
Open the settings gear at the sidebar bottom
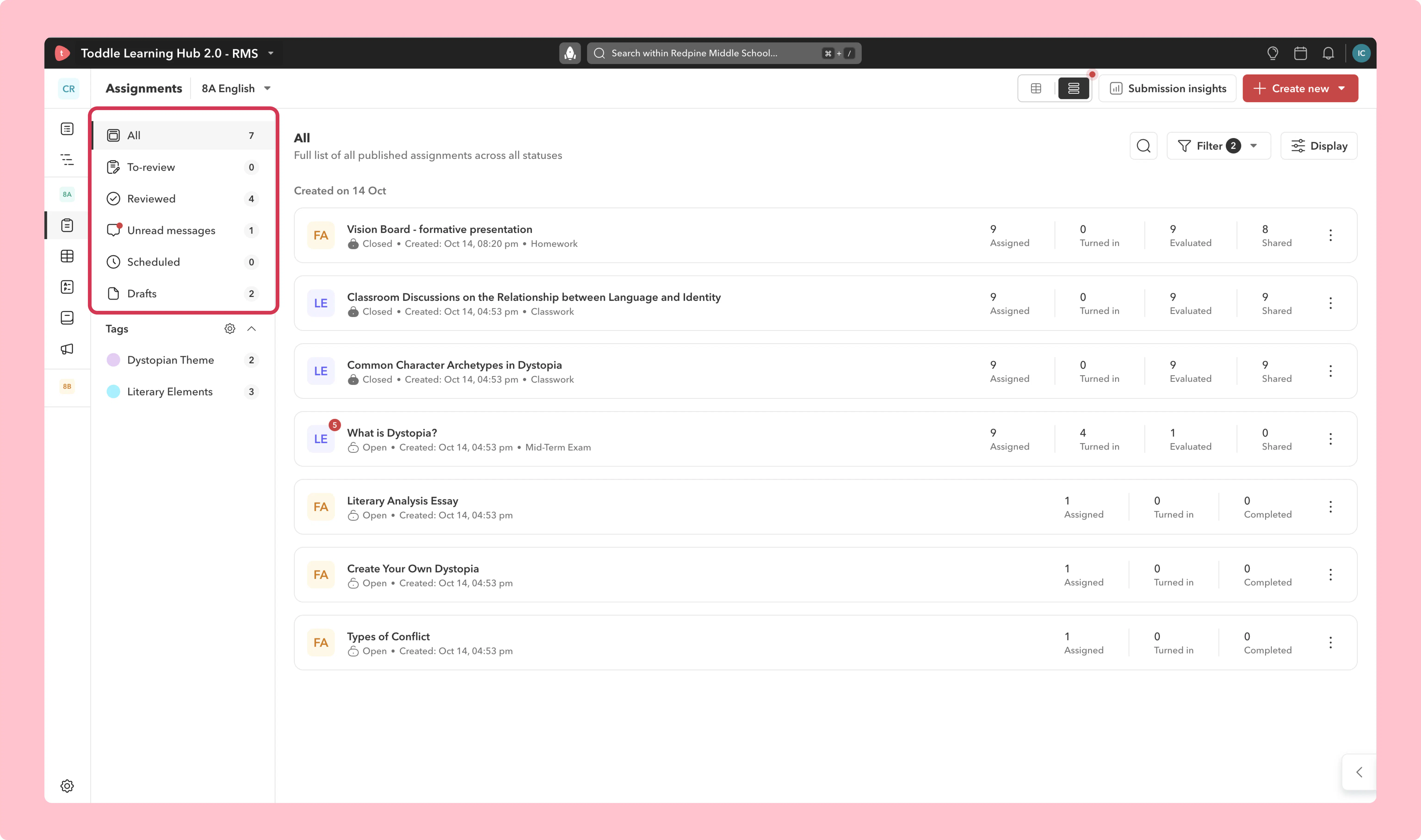click(x=67, y=786)
